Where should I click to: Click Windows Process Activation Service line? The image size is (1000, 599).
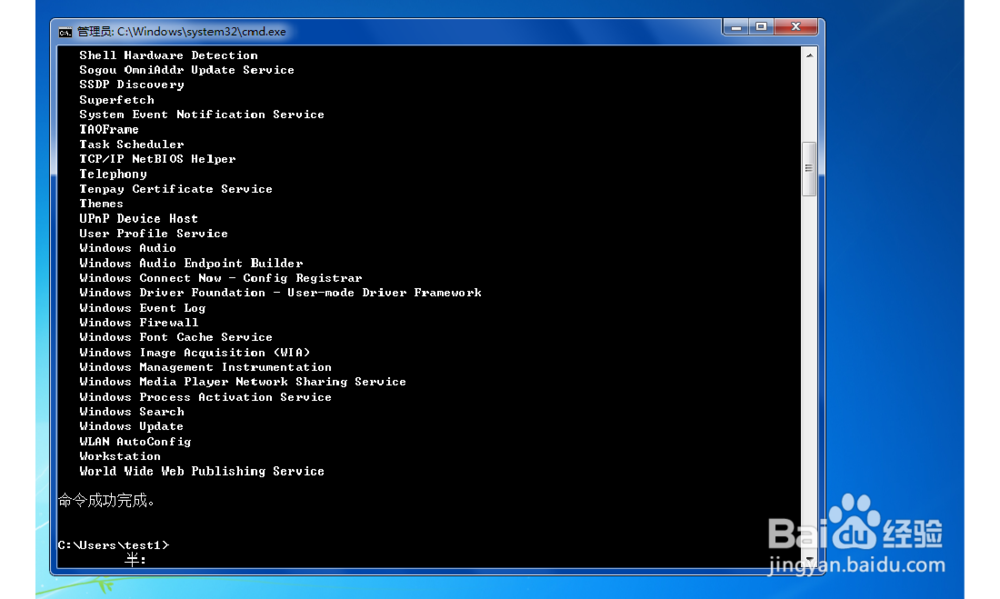205,397
